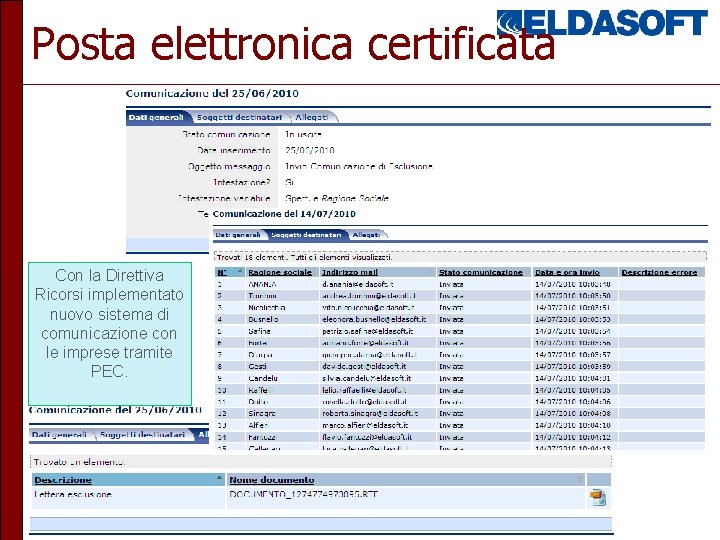Image resolution: width=720 pixels, height=540 pixels.
Task: Click the send time 14/07/2010 10:04:01
Action: click(x=573, y=378)
